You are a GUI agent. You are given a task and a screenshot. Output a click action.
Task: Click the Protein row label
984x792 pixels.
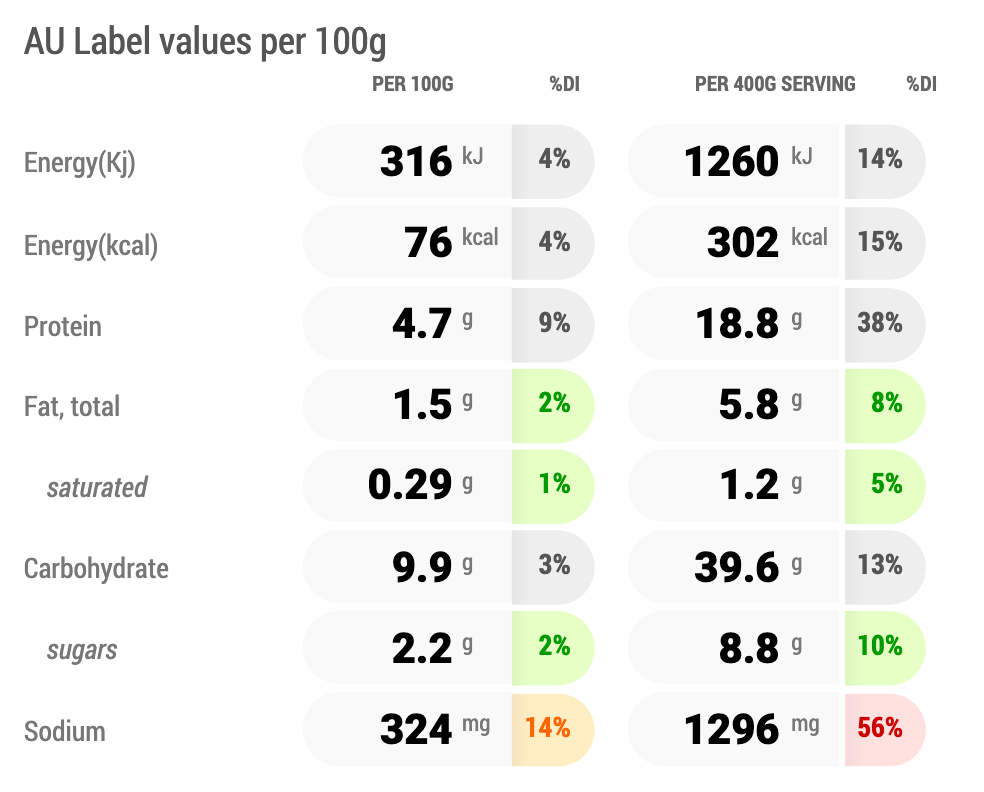[x=63, y=326]
